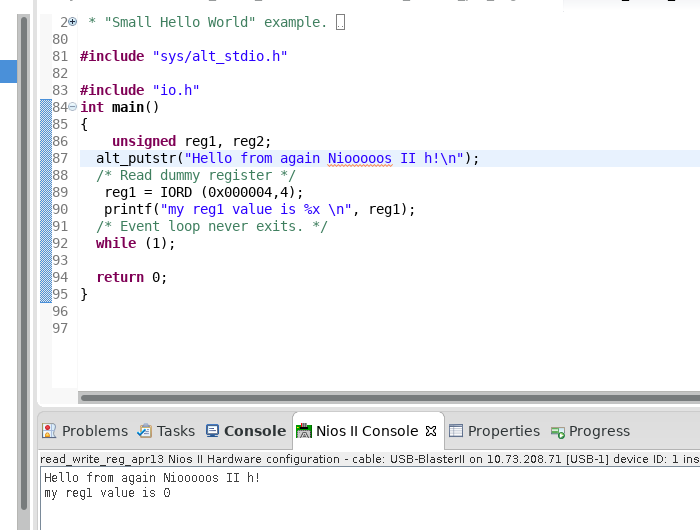Click the Problems tab icon
This screenshot has height=530, width=700.
[x=49, y=431]
